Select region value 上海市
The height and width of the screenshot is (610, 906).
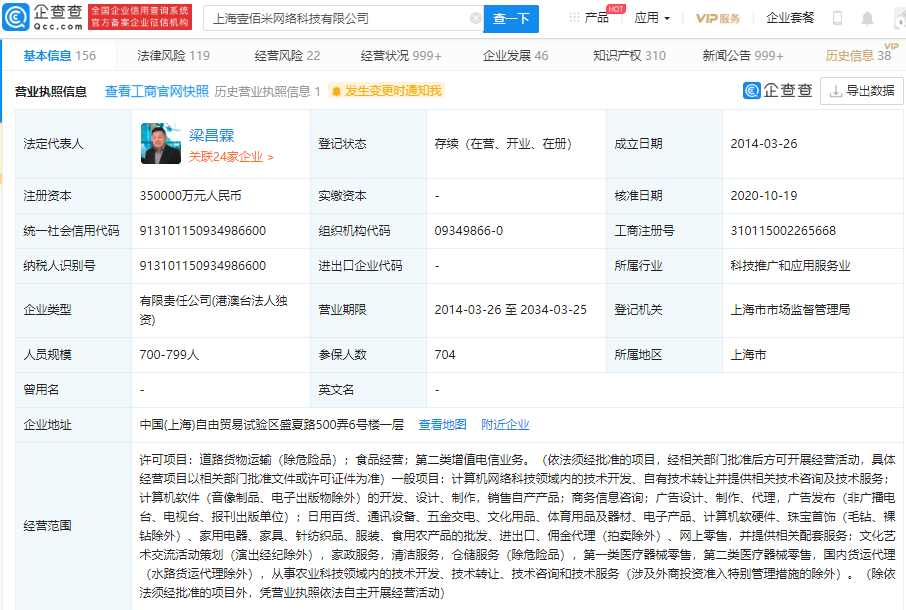click(748, 355)
